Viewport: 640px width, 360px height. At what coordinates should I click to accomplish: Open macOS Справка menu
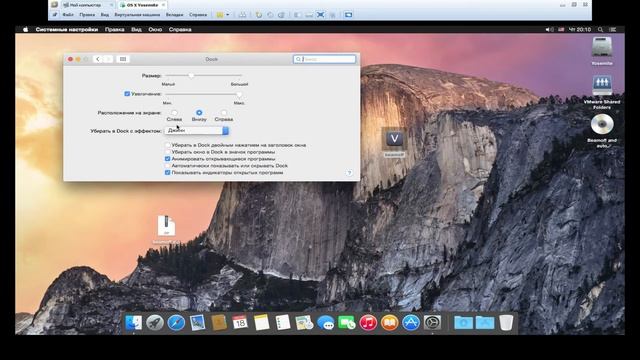[x=180, y=29]
